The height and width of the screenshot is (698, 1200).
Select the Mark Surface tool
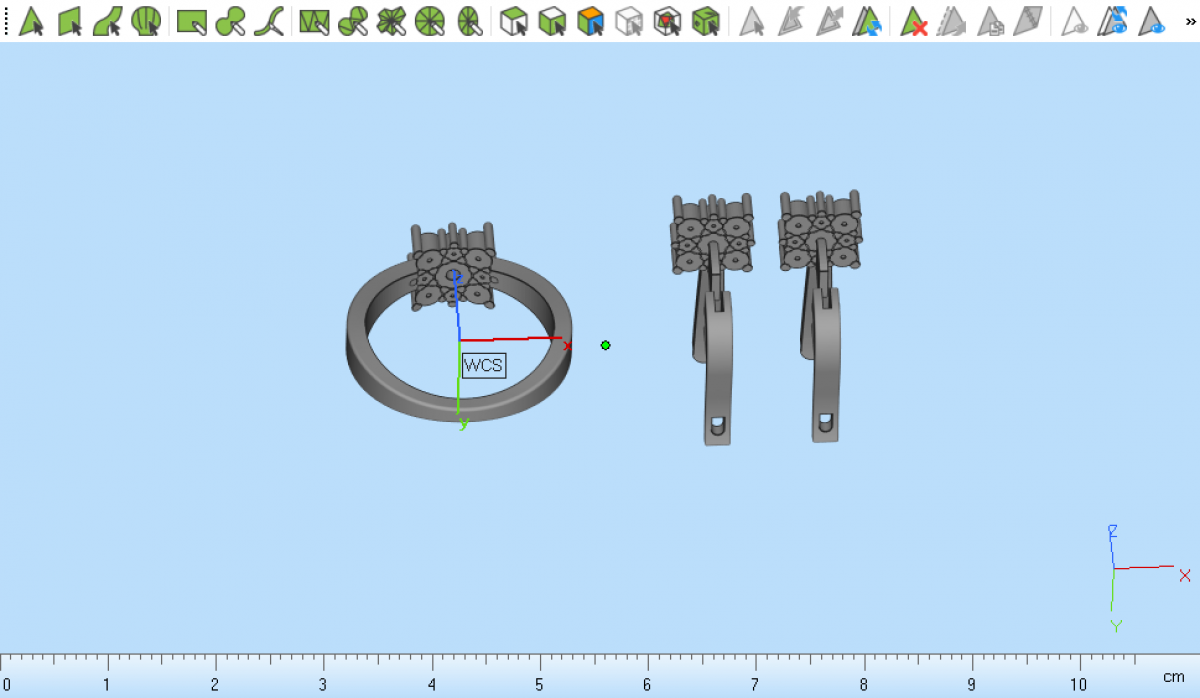108,21
